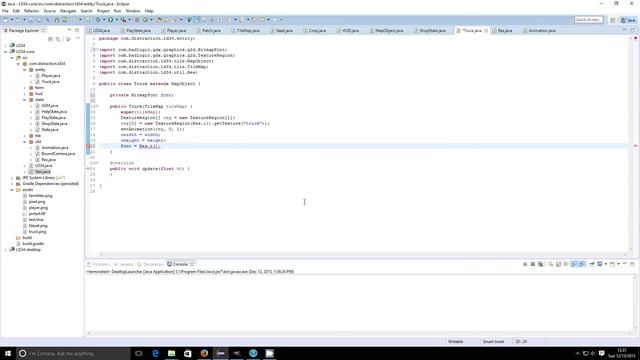Maximize the editor area
Viewport: 640px width, 360px height.
pos(632,30)
